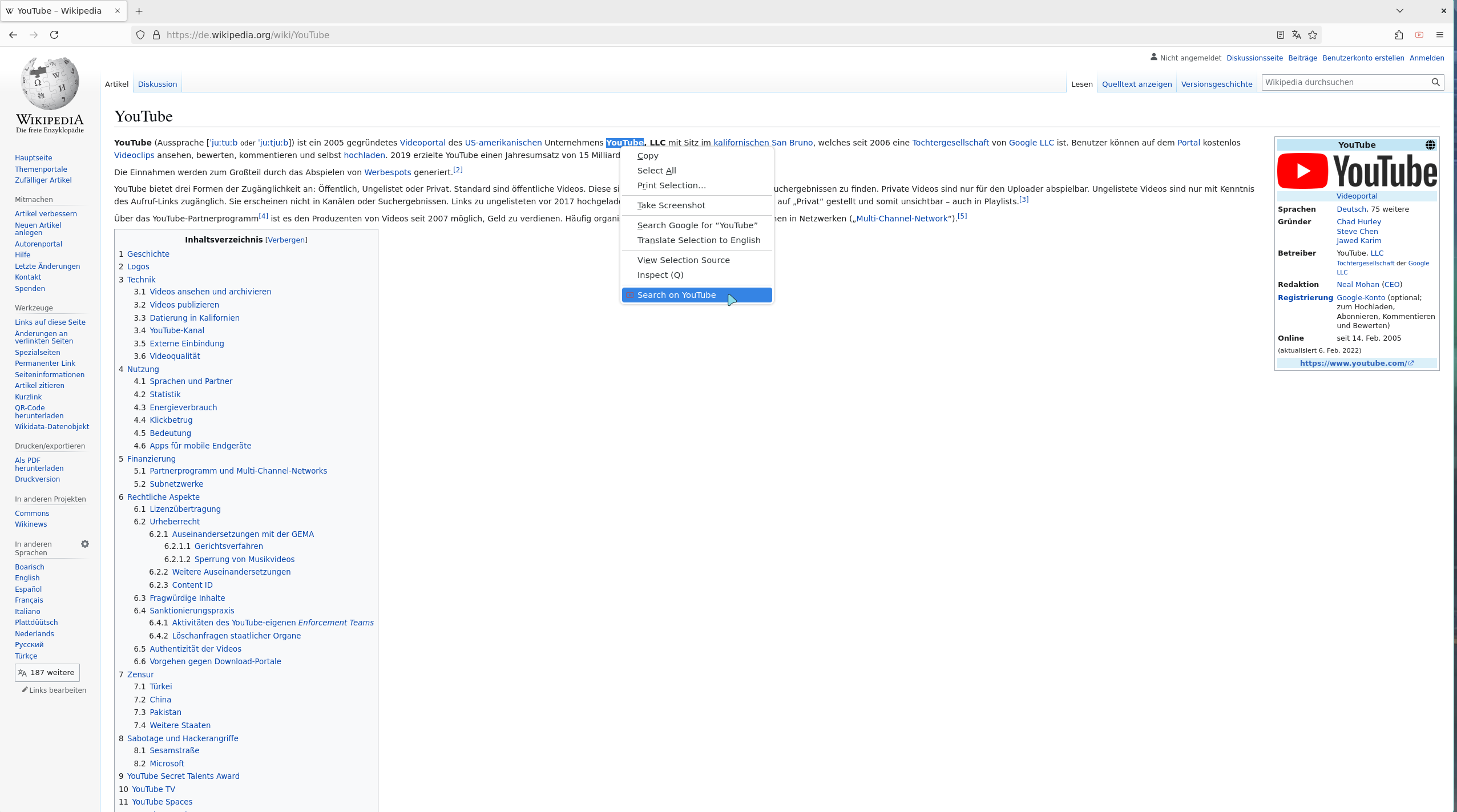This screenshot has height=812, width=1457.
Task: Click Als PDF herunterladen link
Action: coord(39,464)
